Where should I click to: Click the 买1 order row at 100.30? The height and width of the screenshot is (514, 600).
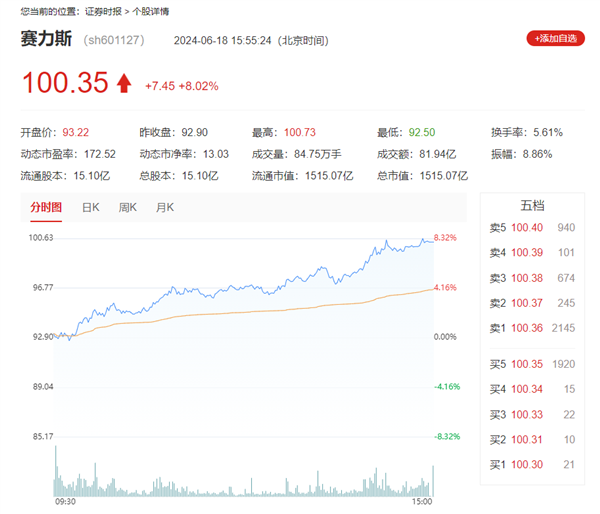coord(534,465)
